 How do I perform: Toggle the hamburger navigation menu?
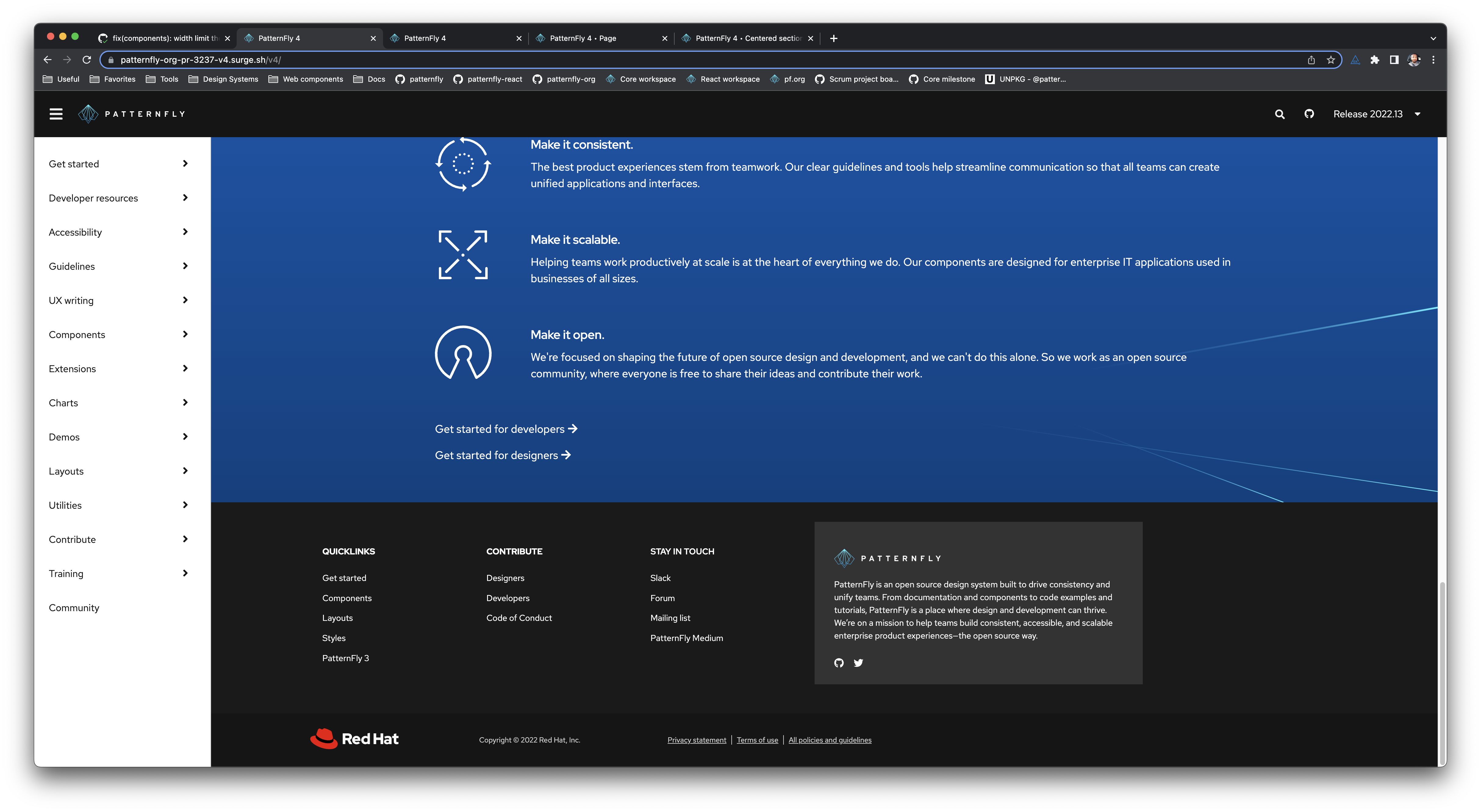(56, 114)
